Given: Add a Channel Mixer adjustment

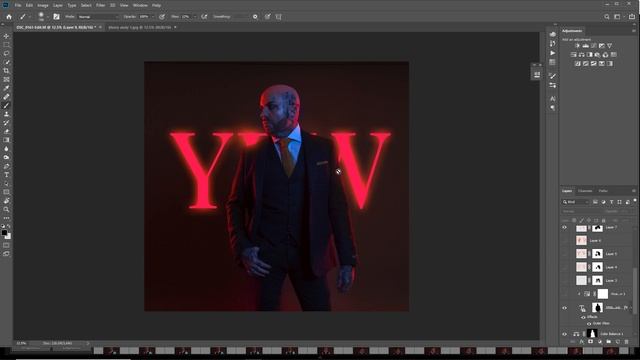Looking at the screenshot, I should pos(605,55).
